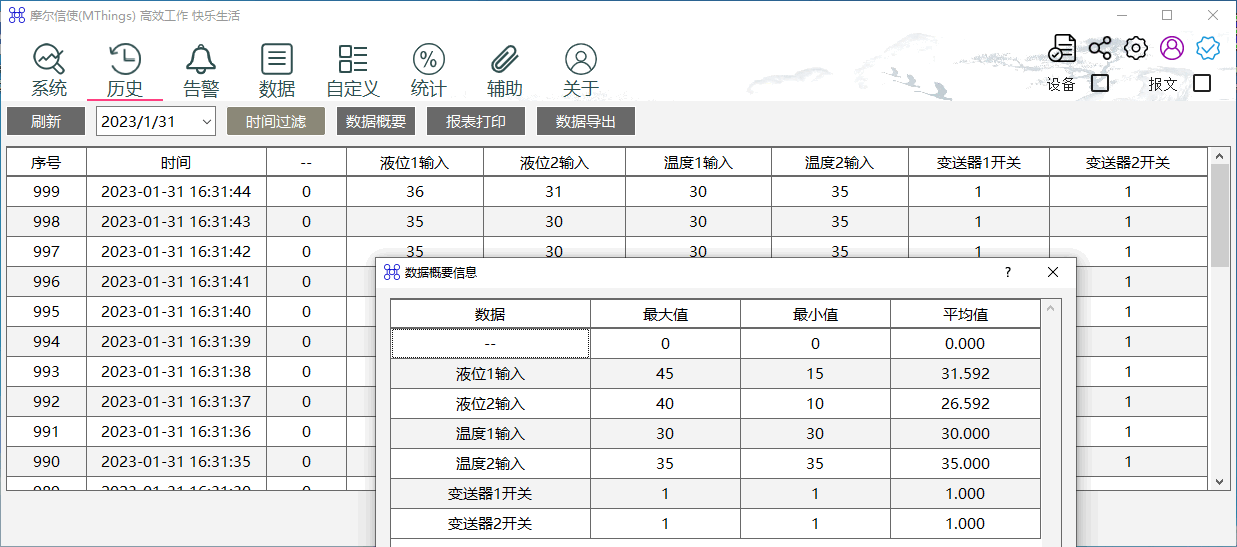
Task: Expand the 2023/1/31 date dropdown
Action: pyautogui.click(x=206, y=122)
